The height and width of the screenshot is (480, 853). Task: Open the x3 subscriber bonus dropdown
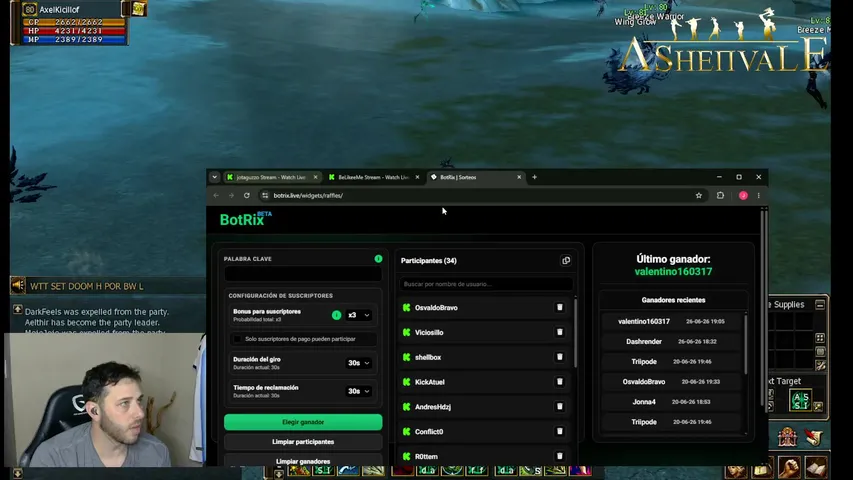(359, 315)
